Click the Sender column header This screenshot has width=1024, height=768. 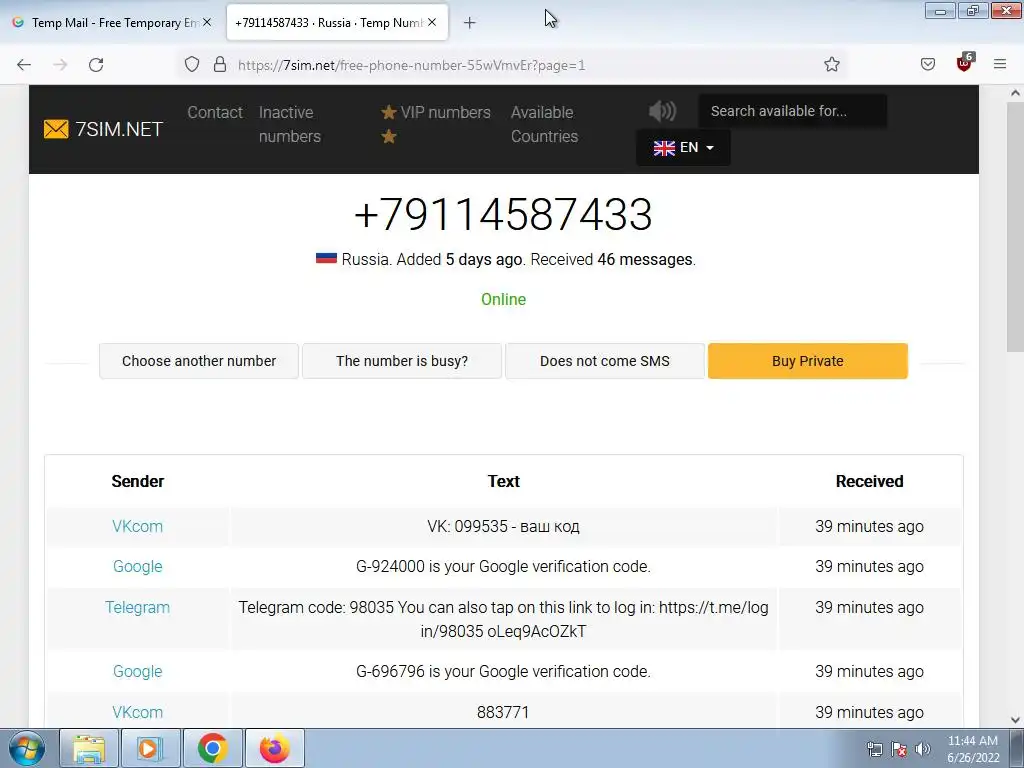[137, 481]
